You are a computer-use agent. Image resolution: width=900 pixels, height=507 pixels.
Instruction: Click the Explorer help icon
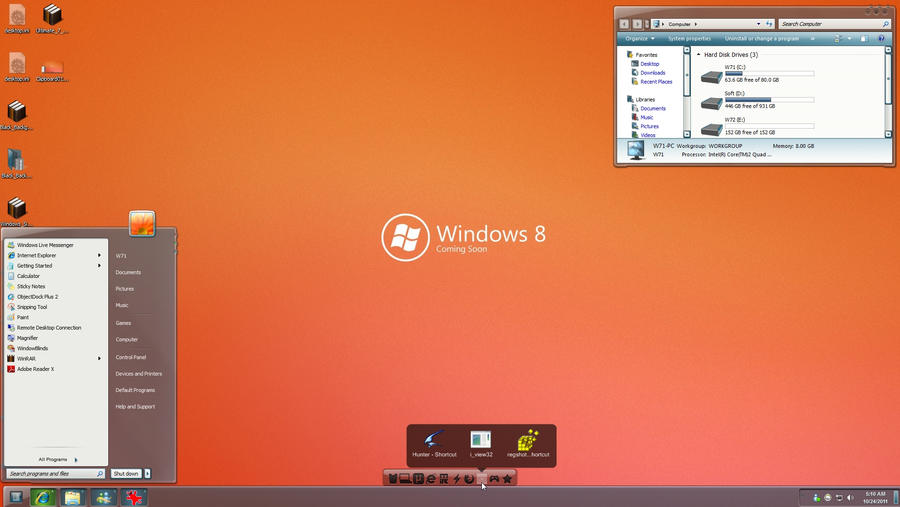pos(881,38)
